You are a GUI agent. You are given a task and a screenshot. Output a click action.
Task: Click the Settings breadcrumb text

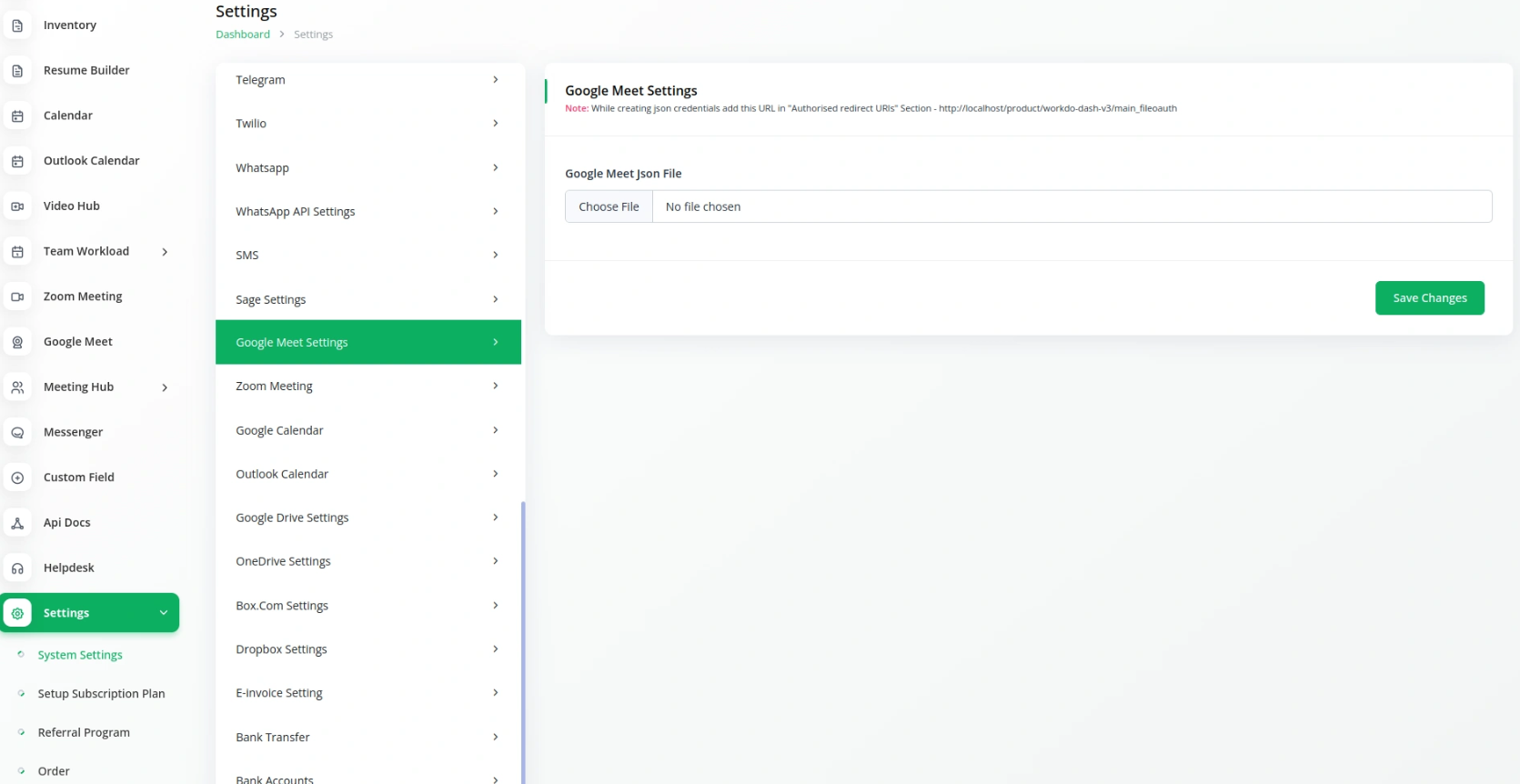point(313,35)
